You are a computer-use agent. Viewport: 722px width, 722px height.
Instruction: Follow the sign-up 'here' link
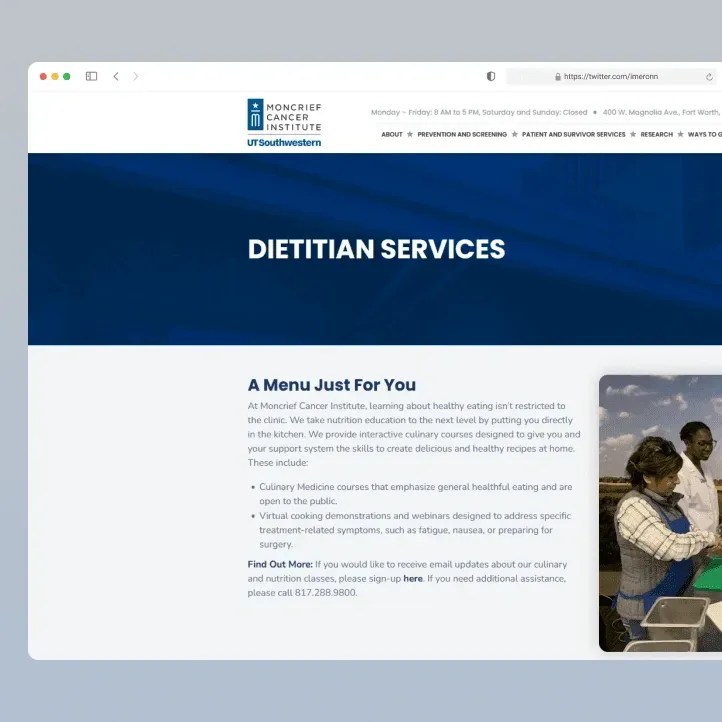point(413,579)
